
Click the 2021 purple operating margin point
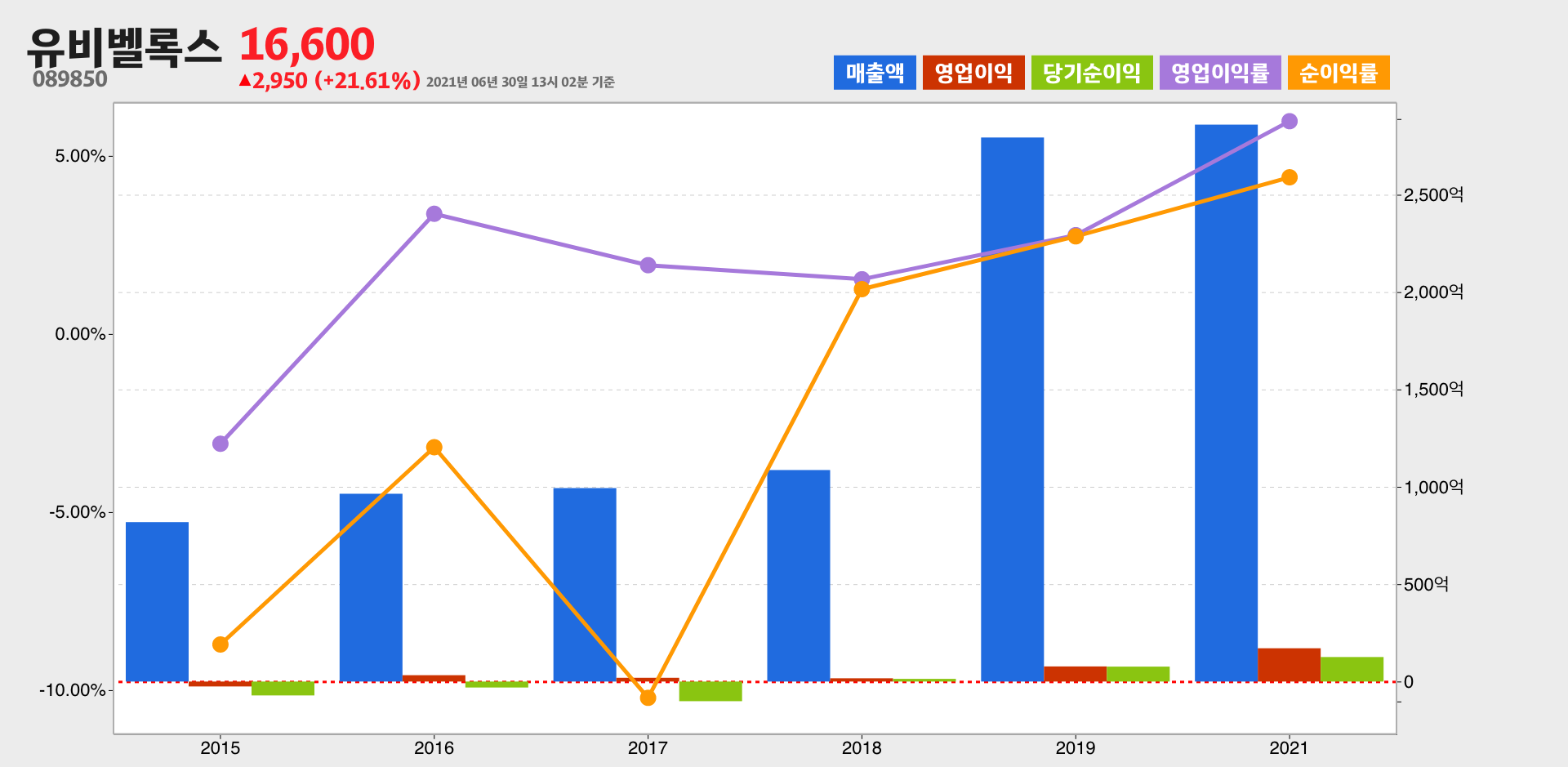coord(1290,121)
